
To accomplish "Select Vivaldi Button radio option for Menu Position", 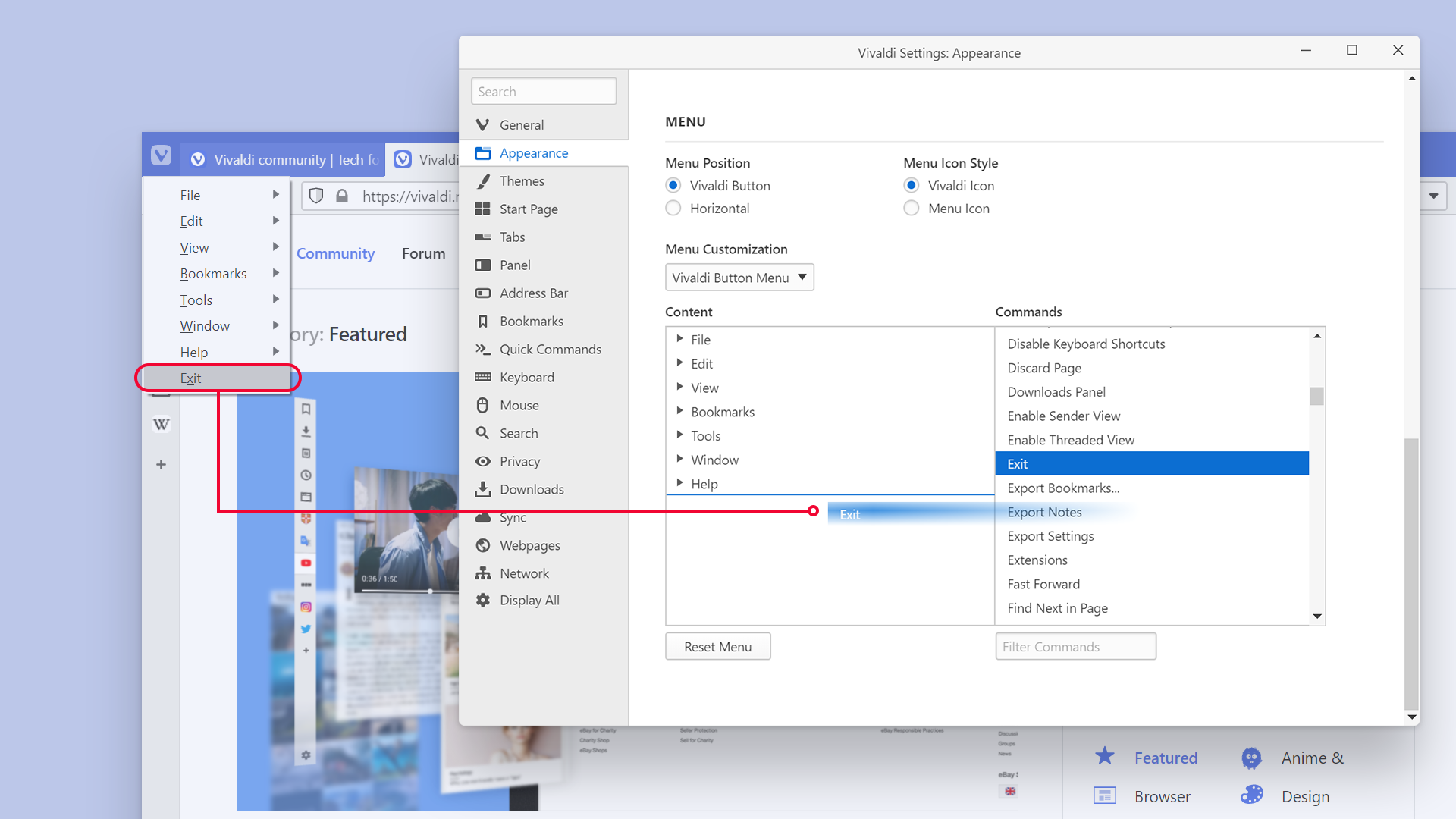I will tap(675, 185).
